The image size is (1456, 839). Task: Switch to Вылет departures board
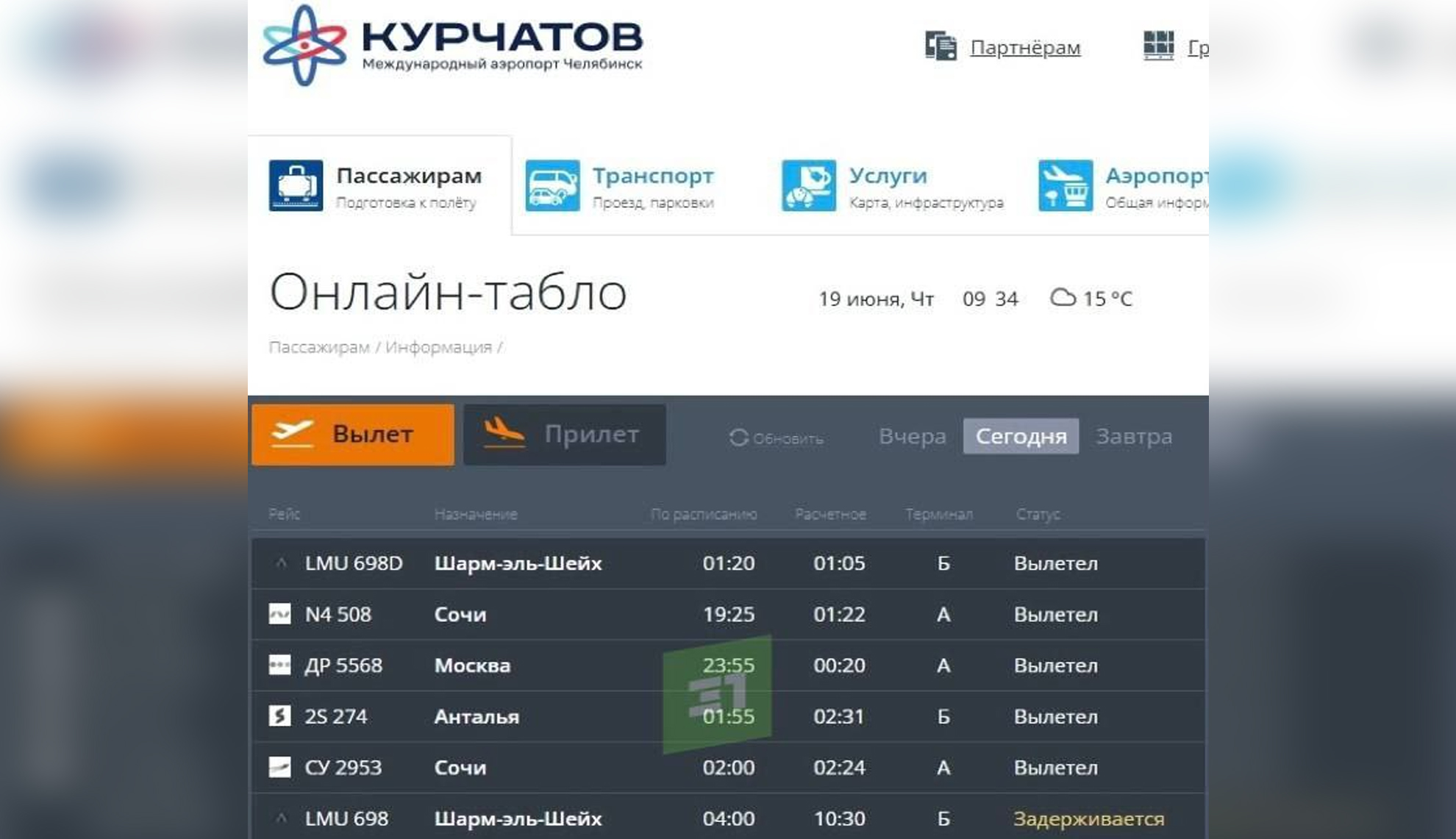click(x=353, y=434)
